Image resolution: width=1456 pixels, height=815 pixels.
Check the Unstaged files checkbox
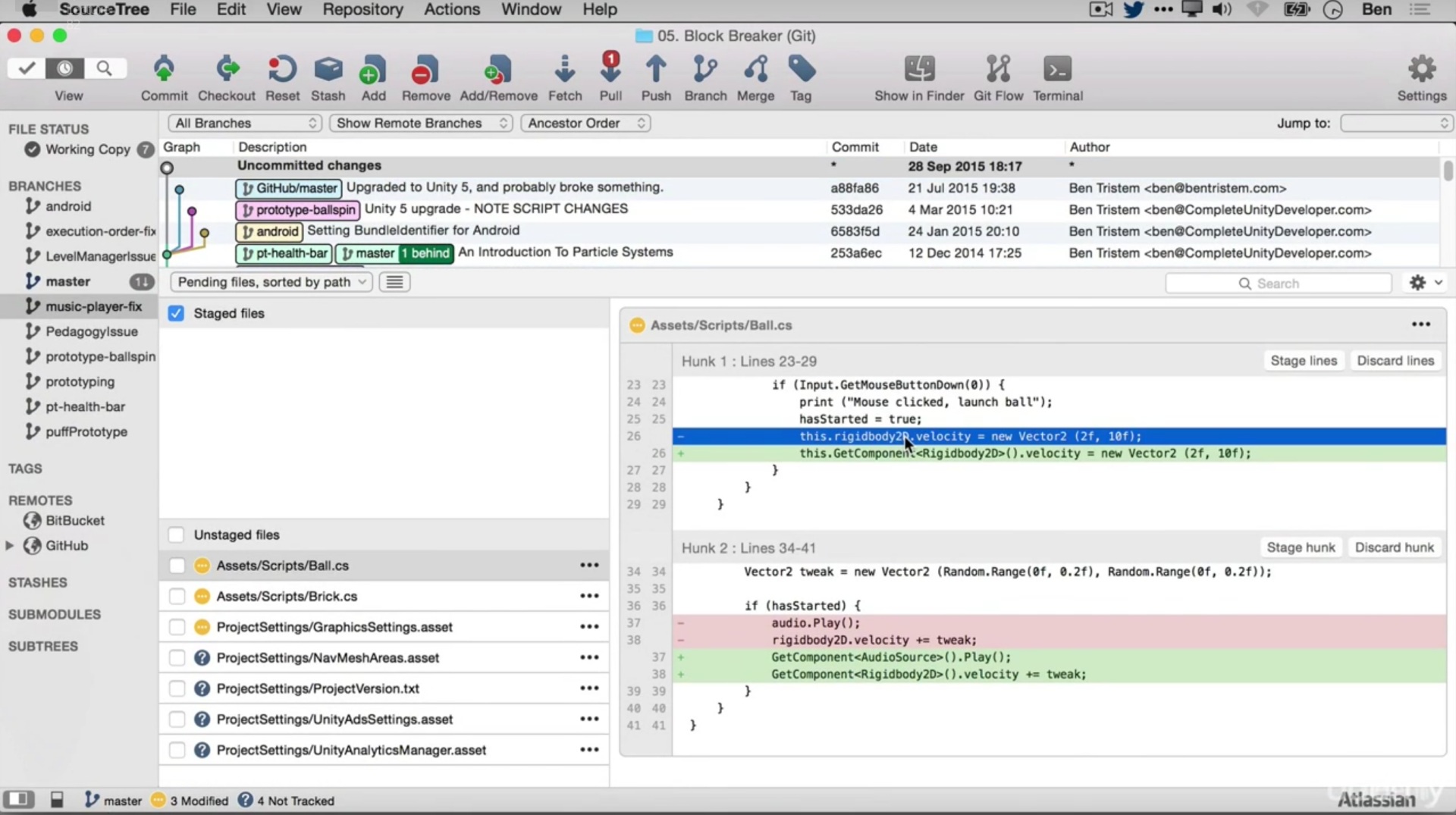[176, 534]
